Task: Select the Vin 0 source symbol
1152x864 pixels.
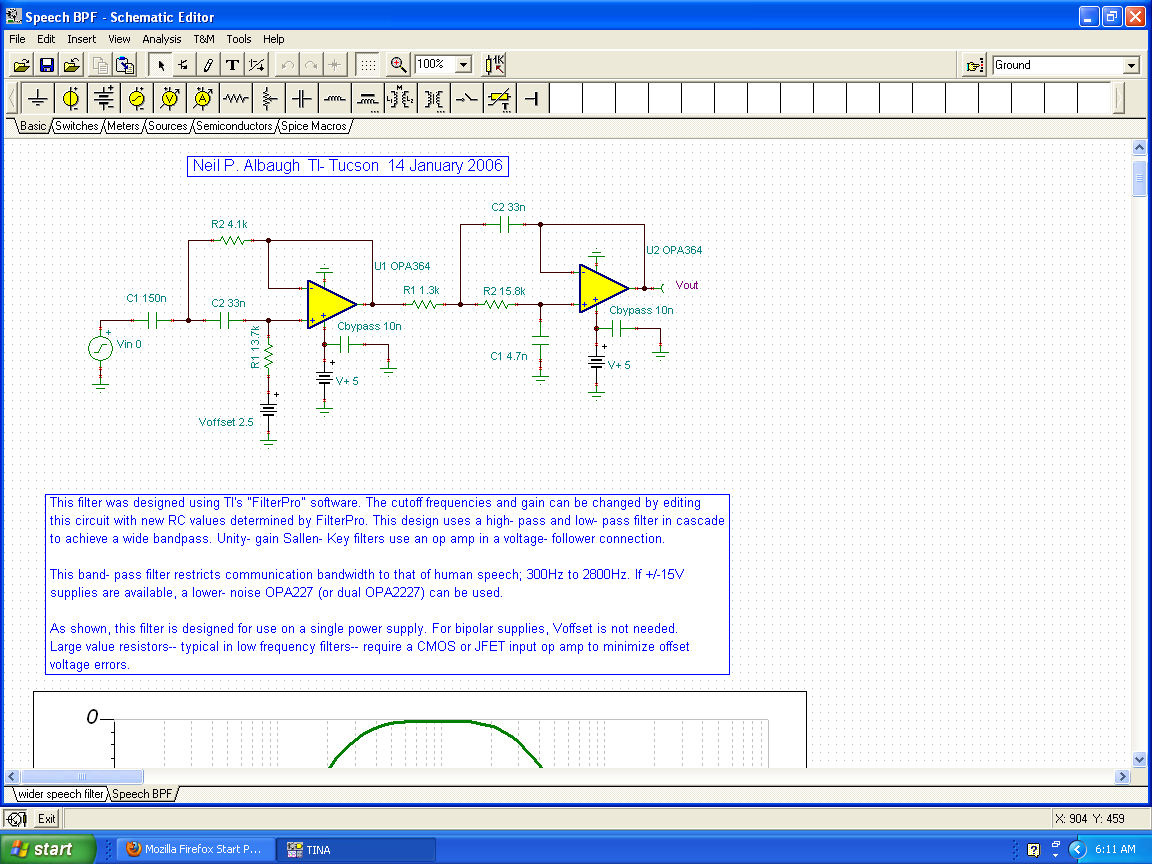Action: pos(101,348)
